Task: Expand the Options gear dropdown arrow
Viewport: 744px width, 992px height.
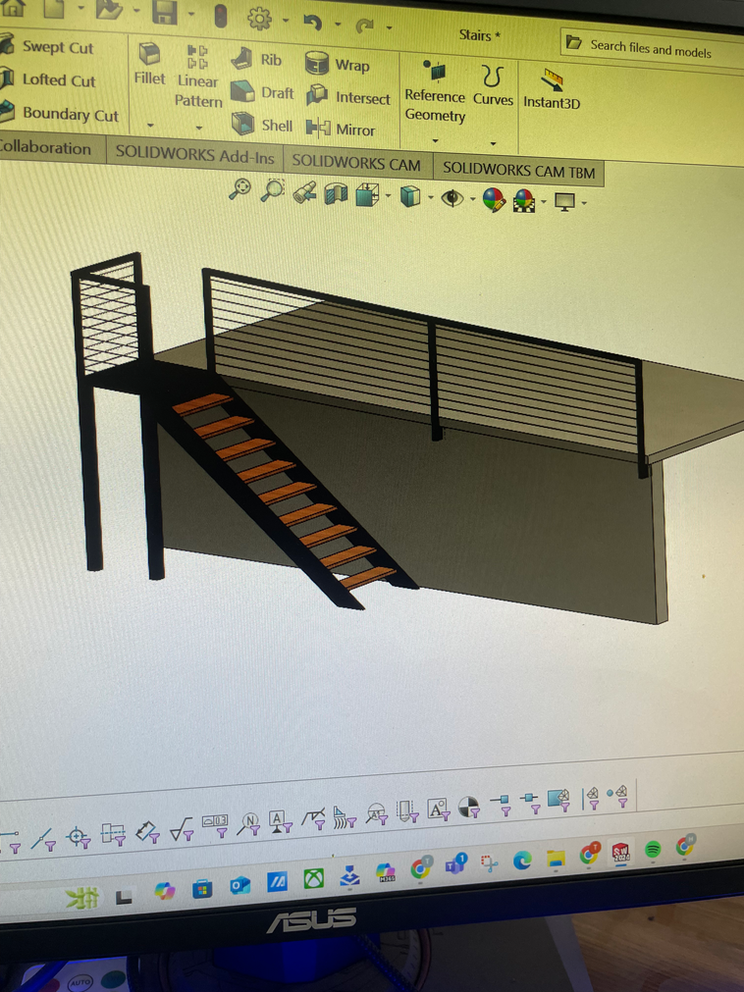Action: [x=286, y=20]
